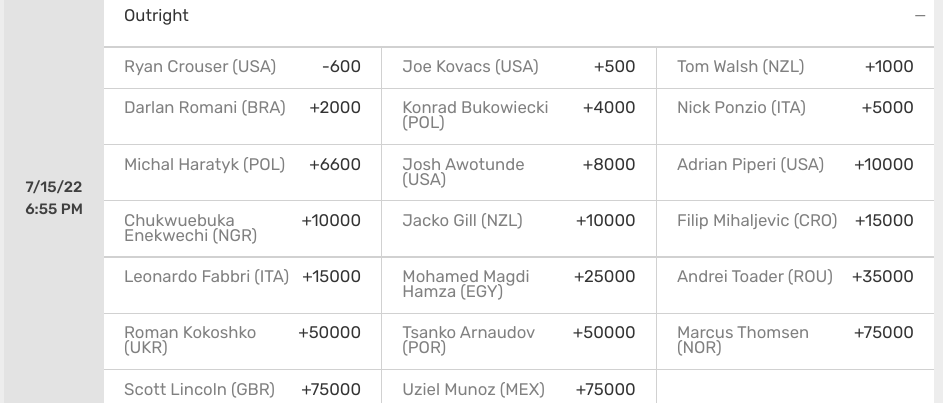Click Konrad Bukowiecki (POL) +4000 cell
Screen dimensions: 943x403
tap(519, 117)
